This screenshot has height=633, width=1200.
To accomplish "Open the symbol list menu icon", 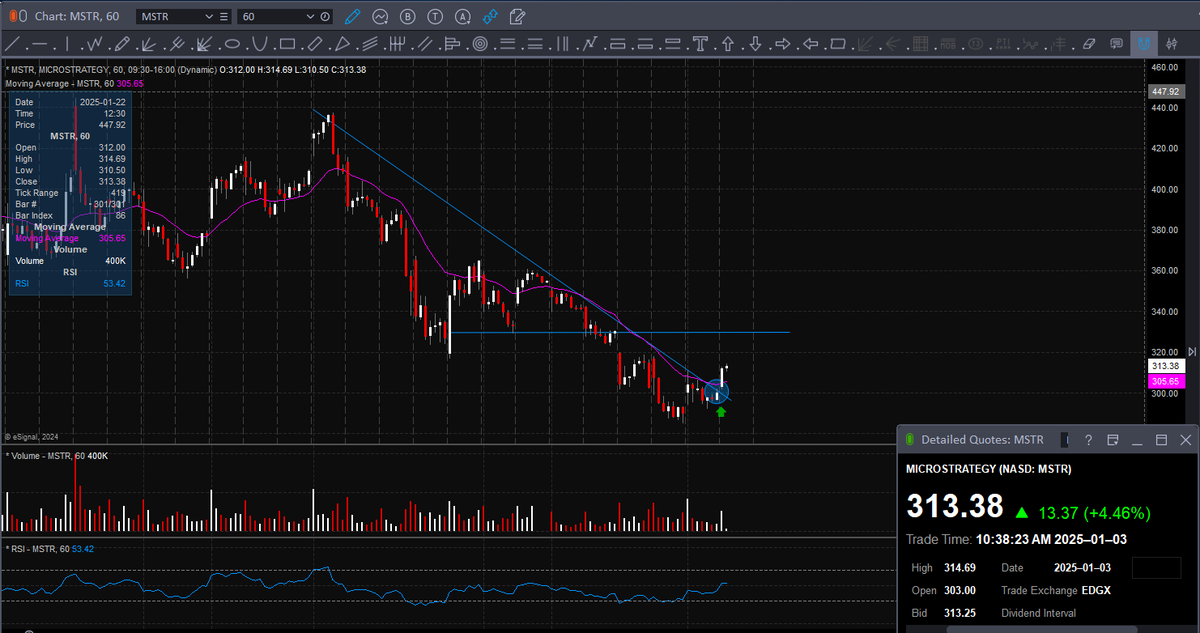I will pos(222,17).
